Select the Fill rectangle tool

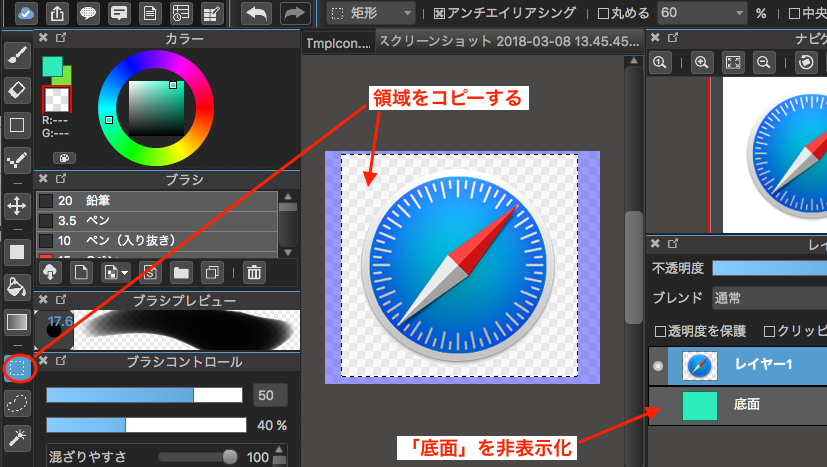(x=17, y=252)
